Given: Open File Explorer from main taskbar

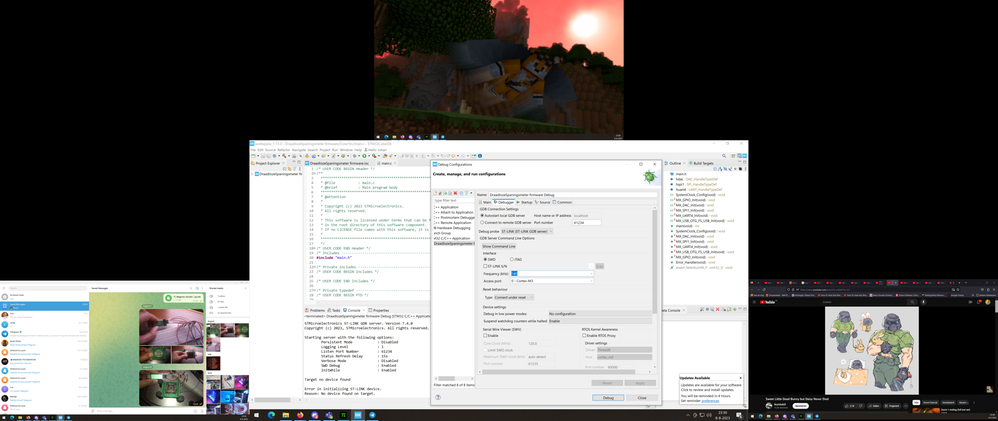Looking at the screenshot, I should click(286, 415).
